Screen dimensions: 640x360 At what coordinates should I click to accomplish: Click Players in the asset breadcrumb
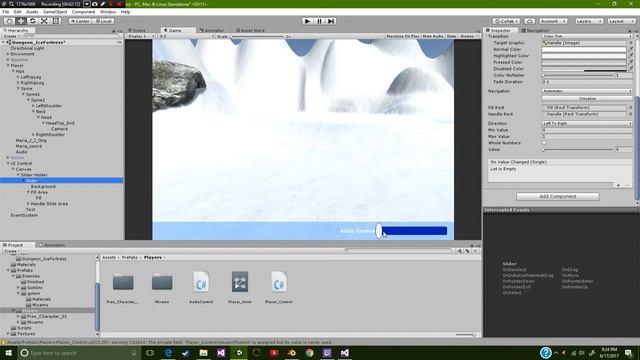point(153,258)
